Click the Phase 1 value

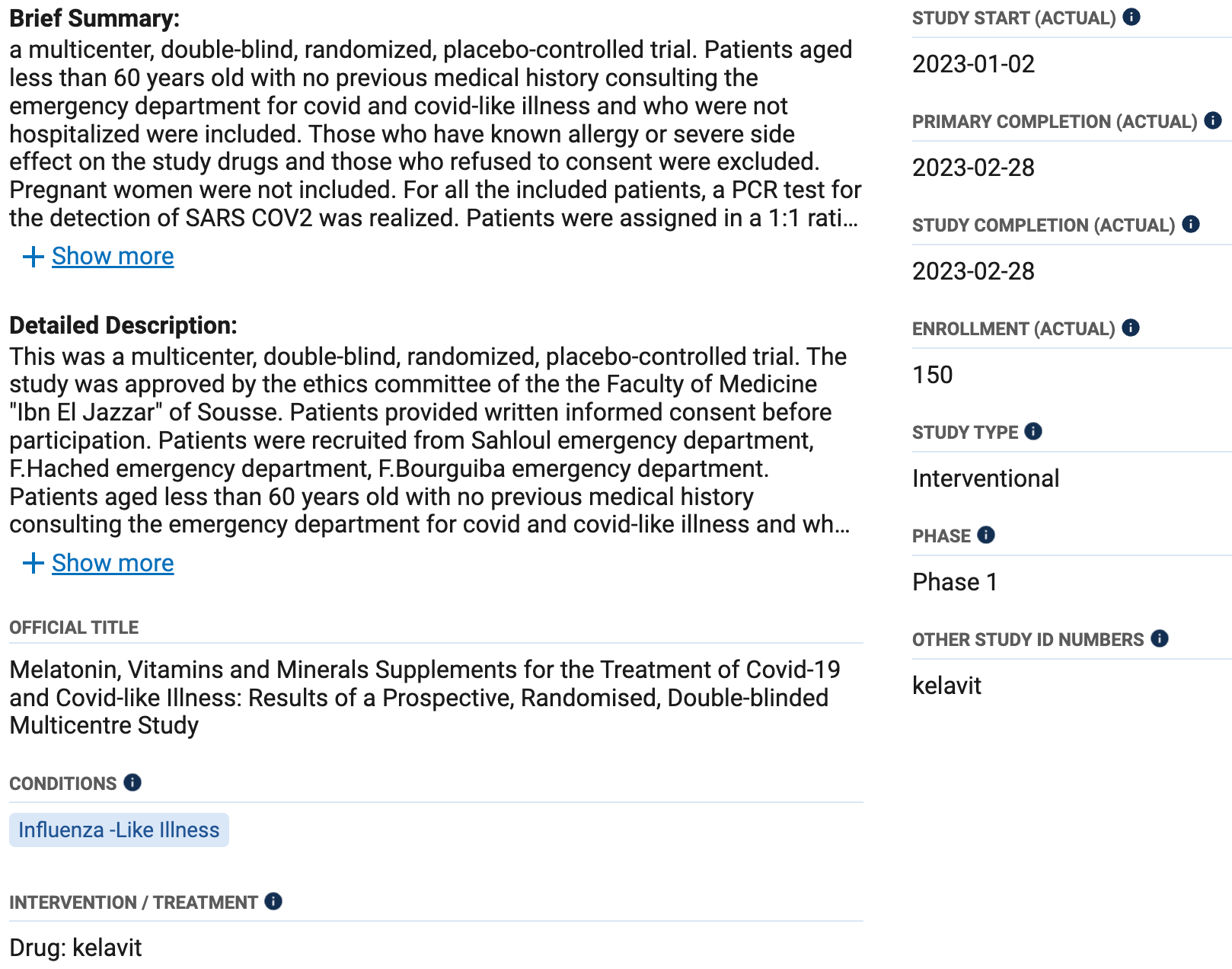coord(955,582)
